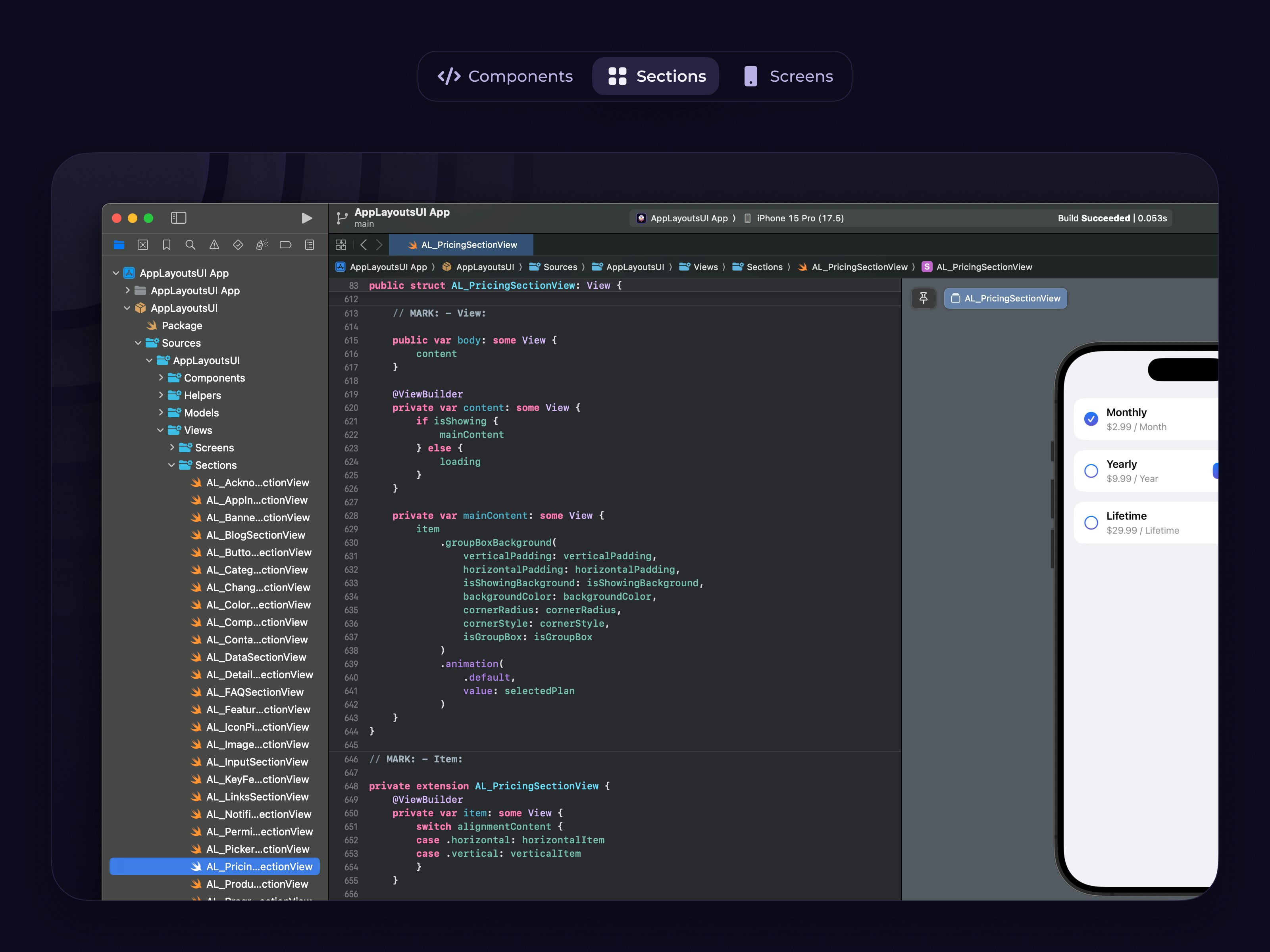The image size is (1270, 952).
Task: Open the Issue navigator warning icon
Action: [x=214, y=245]
